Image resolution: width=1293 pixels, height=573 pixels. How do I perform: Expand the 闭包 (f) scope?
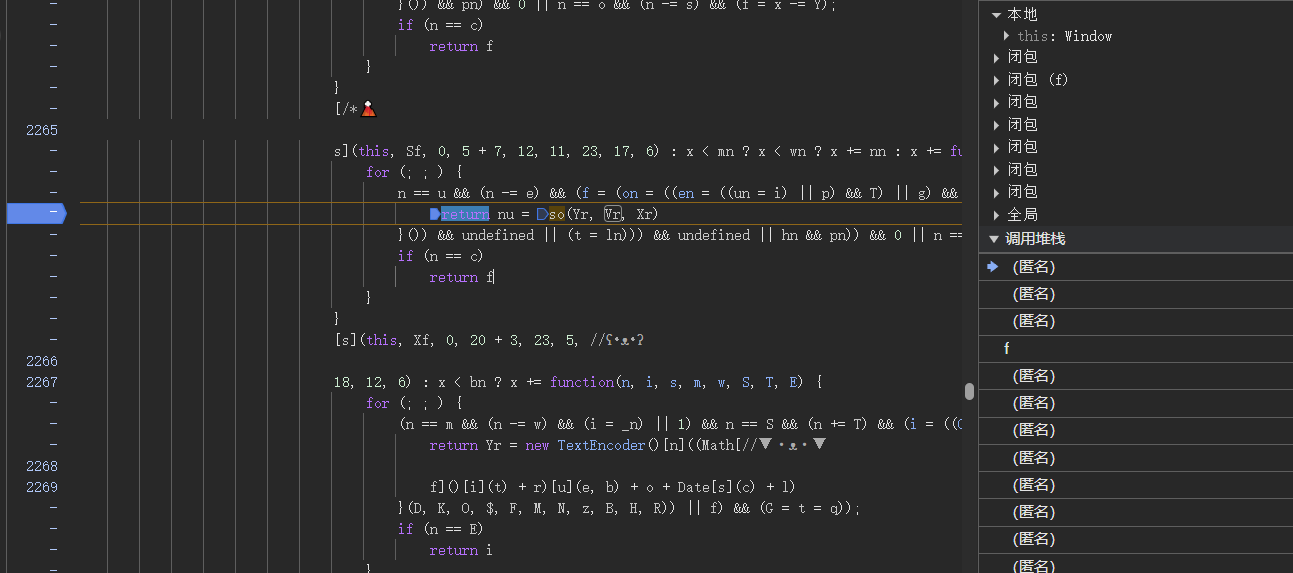click(x=996, y=80)
